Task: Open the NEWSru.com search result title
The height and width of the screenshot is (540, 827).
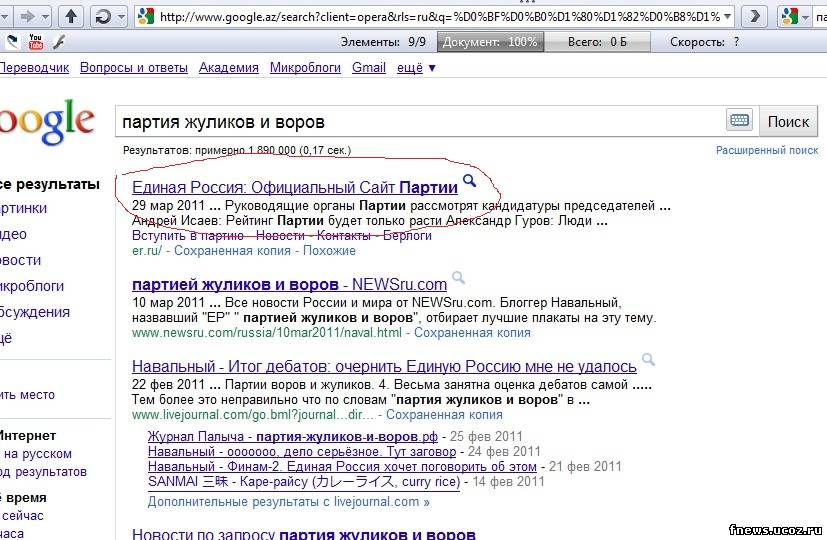Action: 289,284
